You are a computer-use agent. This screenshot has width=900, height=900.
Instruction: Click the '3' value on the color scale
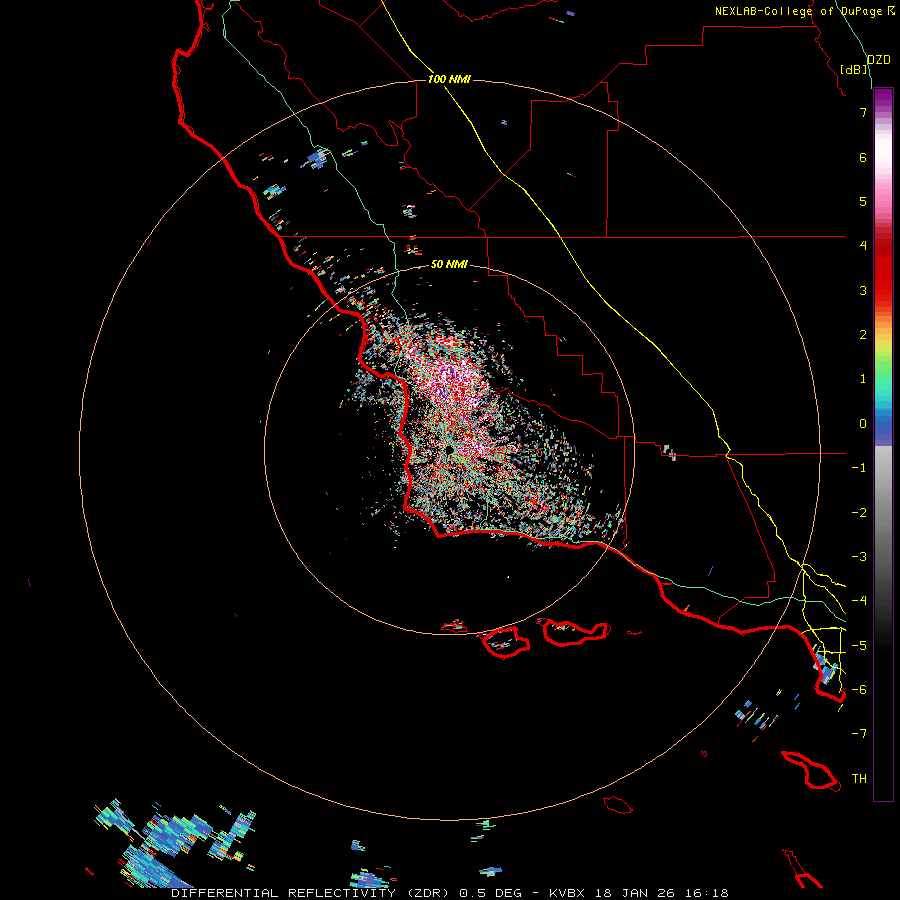863,290
